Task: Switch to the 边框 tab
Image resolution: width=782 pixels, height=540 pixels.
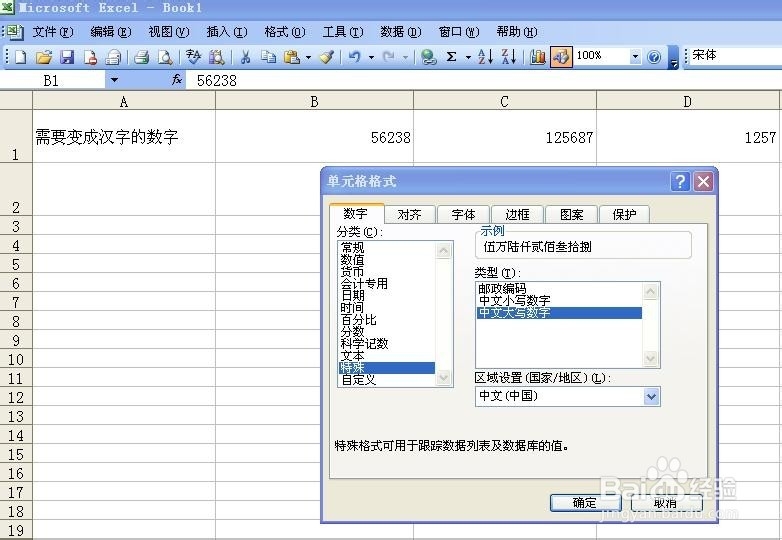Action: (x=517, y=215)
